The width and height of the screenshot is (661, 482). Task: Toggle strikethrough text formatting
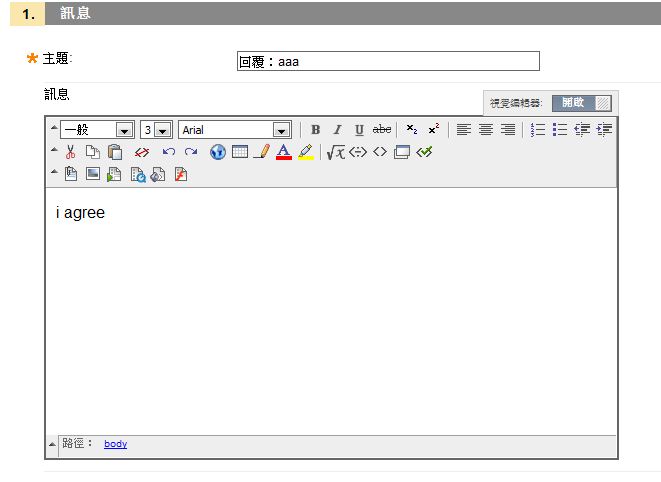[382, 130]
